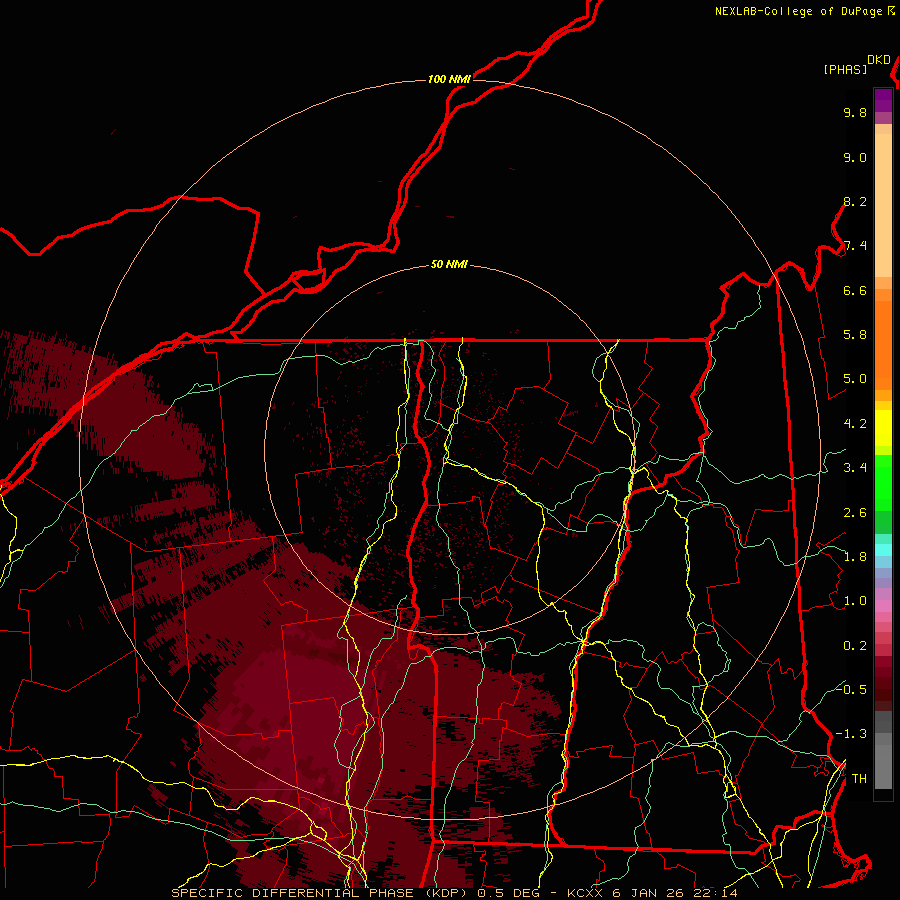900x900 pixels.
Task: Click the -0.5 value on the color scale
Action: coord(851,689)
